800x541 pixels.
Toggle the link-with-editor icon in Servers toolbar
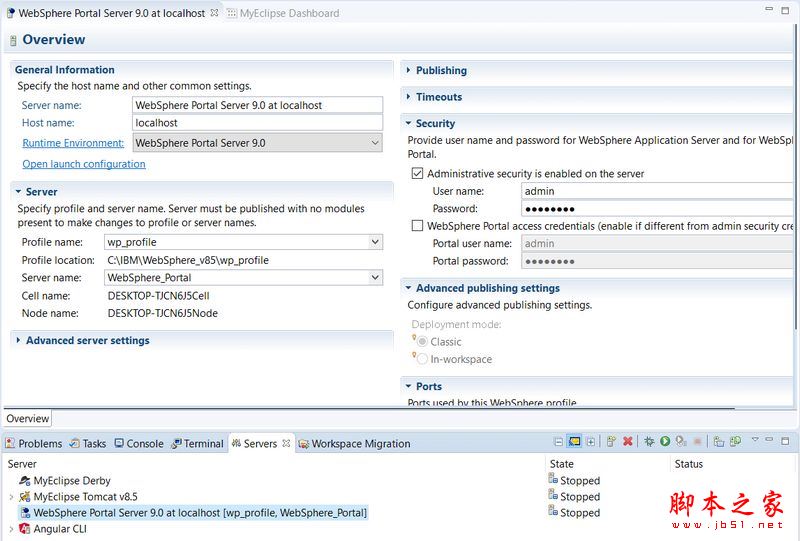(574, 441)
